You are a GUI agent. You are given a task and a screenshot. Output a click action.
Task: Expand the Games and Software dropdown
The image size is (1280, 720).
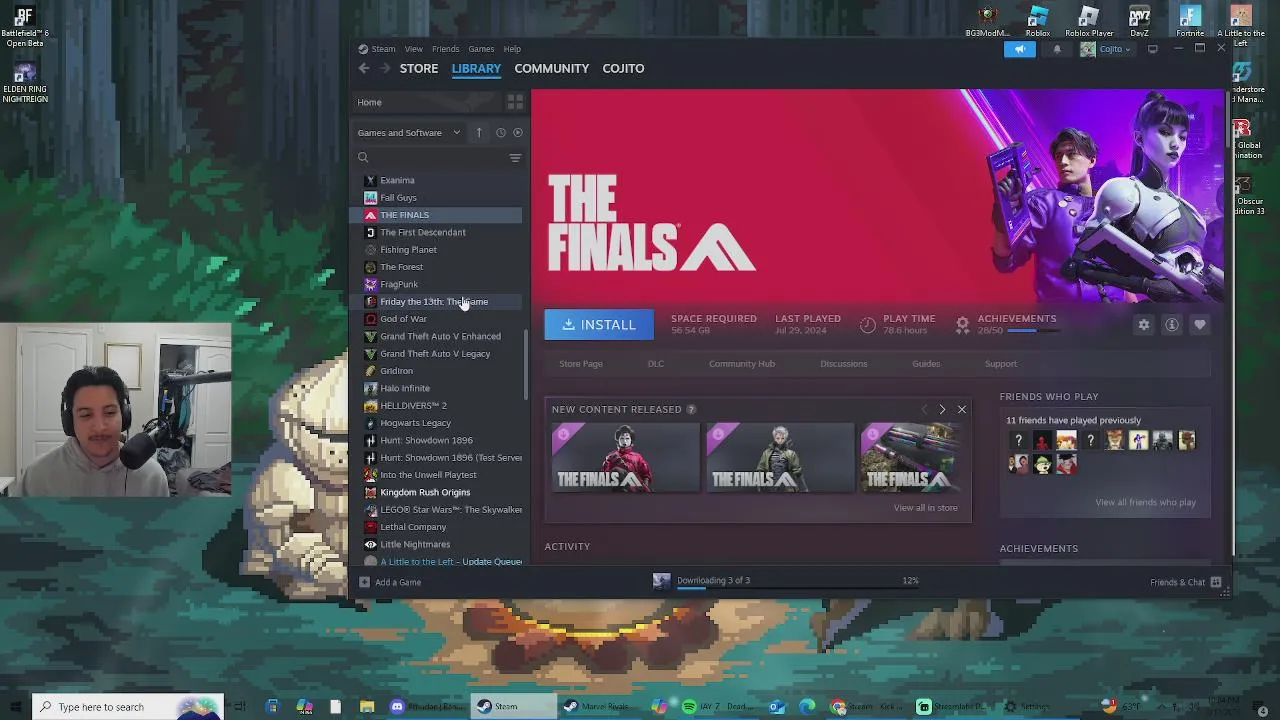[409, 132]
